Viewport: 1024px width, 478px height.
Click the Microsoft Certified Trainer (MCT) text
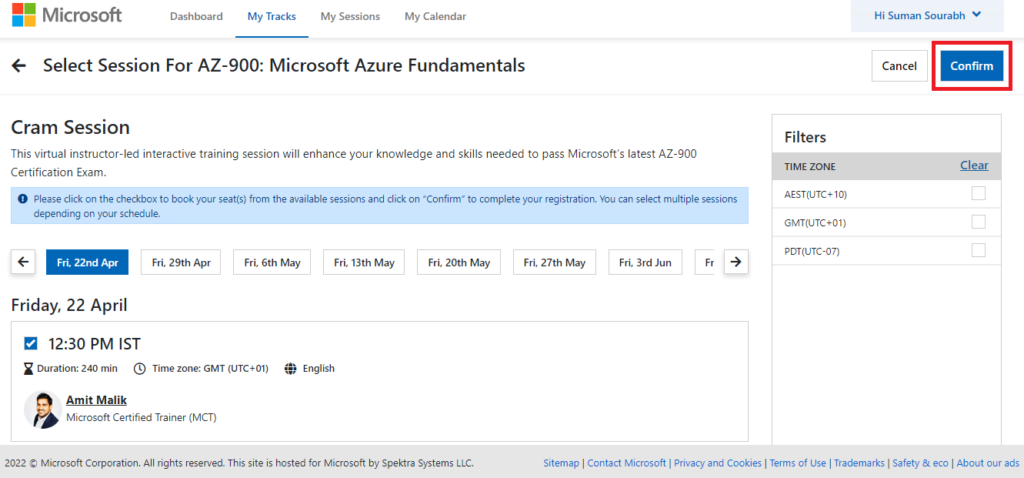[141, 417]
